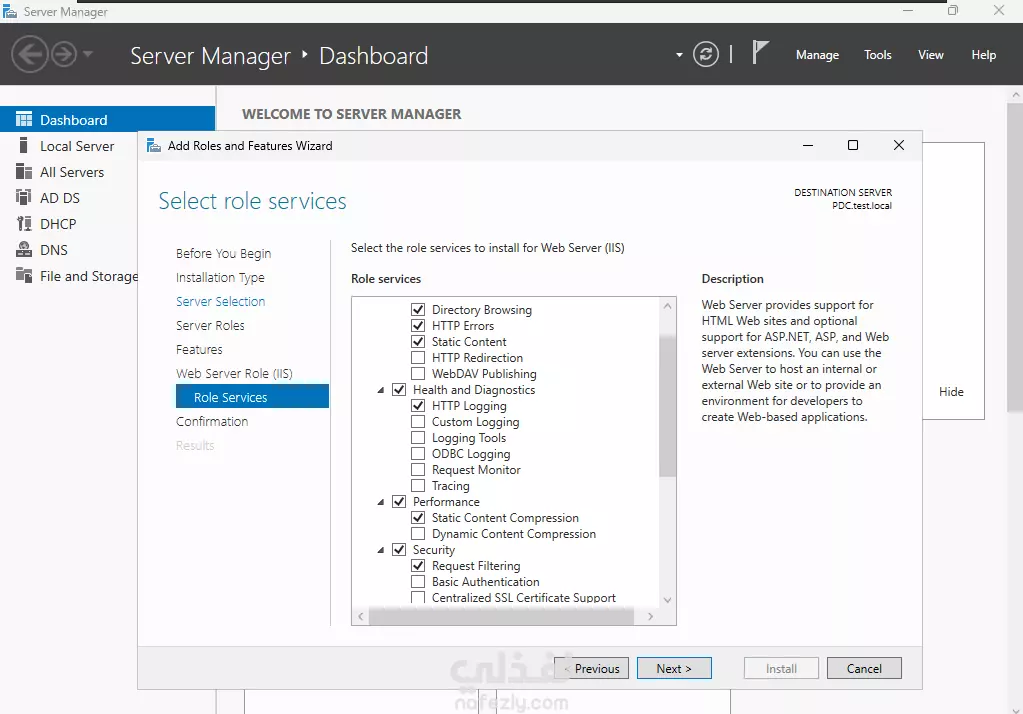Check the ODBC Logging checkbox
The image size is (1023, 714).
point(418,454)
